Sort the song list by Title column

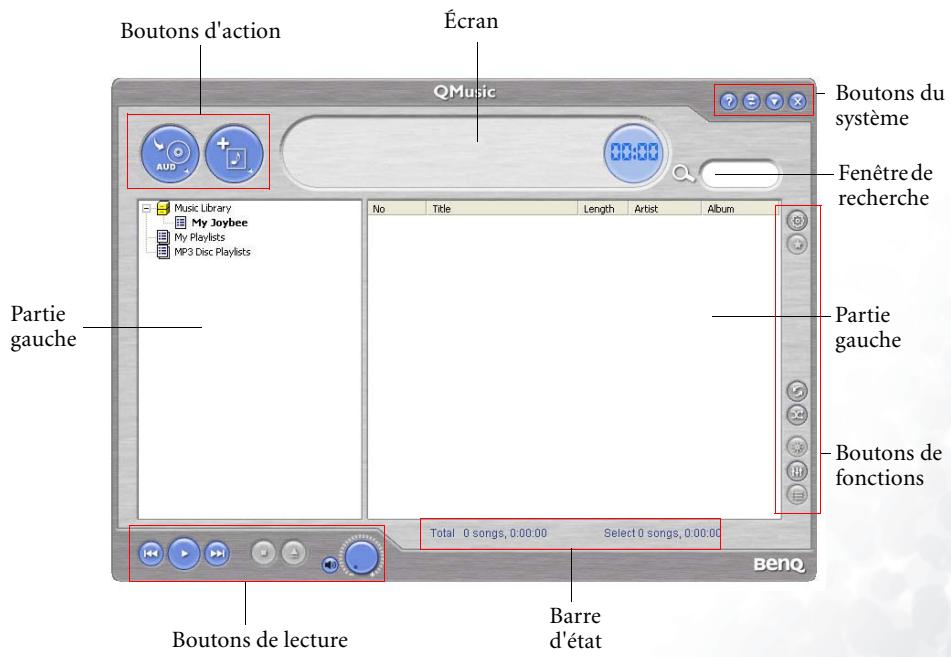[x=502, y=209]
